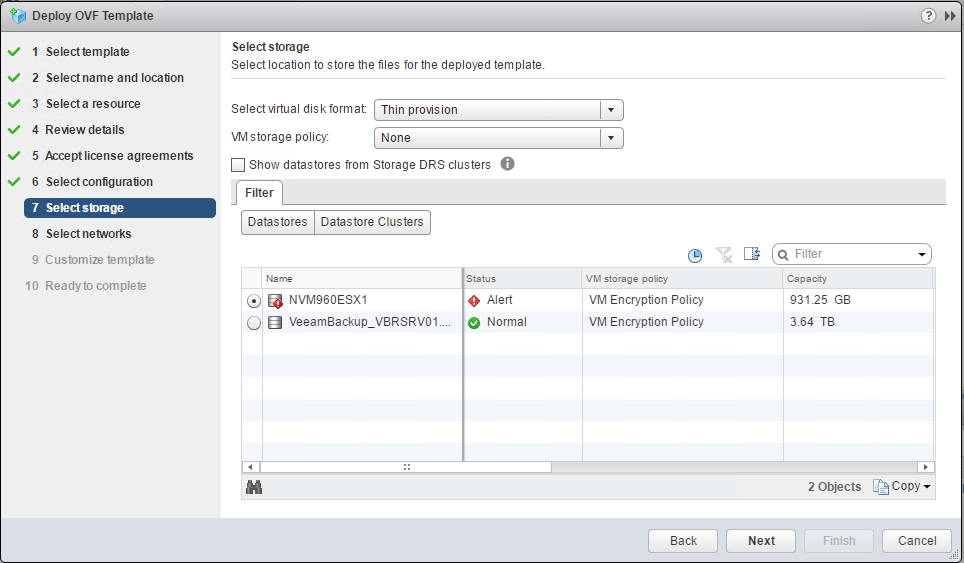The width and height of the screenshot is (964, 563).
Task: Sort by the VM storage policy column header
Action: coord(682,278)
